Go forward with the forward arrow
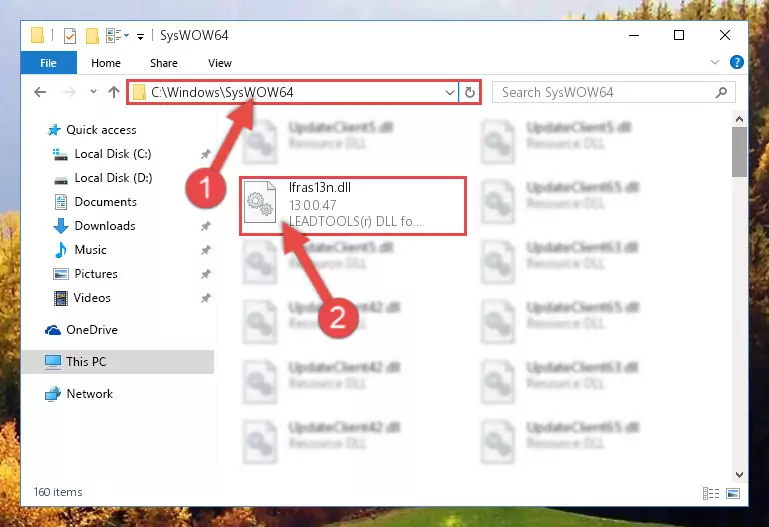The height and width of the screenshot is (527, 769). [x=70, y=92]
